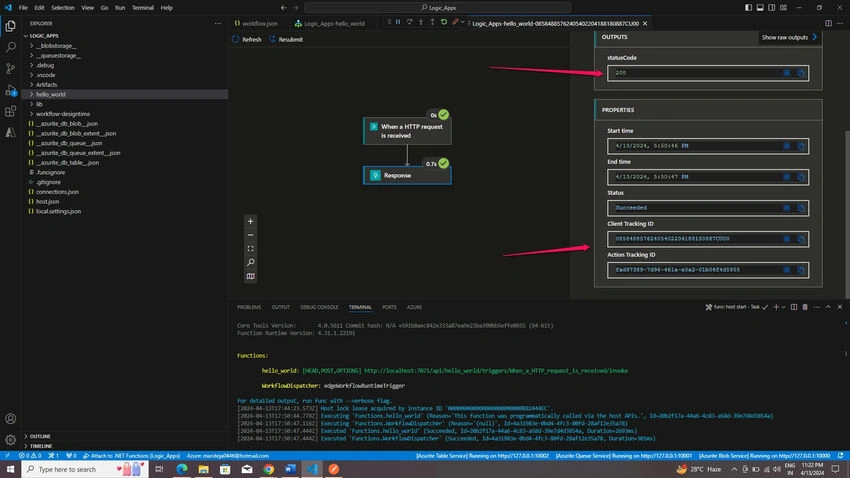850x478 pixels.
Task: Open the Azure view in activity bar
Action: pyautogui.click(x=10, y=132)
